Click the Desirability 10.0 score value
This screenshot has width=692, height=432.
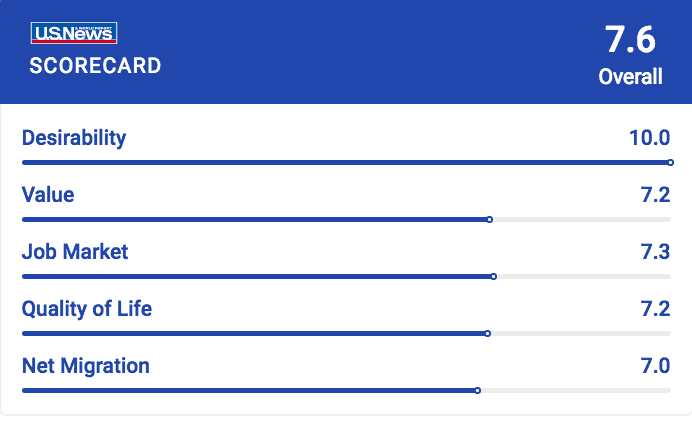point(650,138)
